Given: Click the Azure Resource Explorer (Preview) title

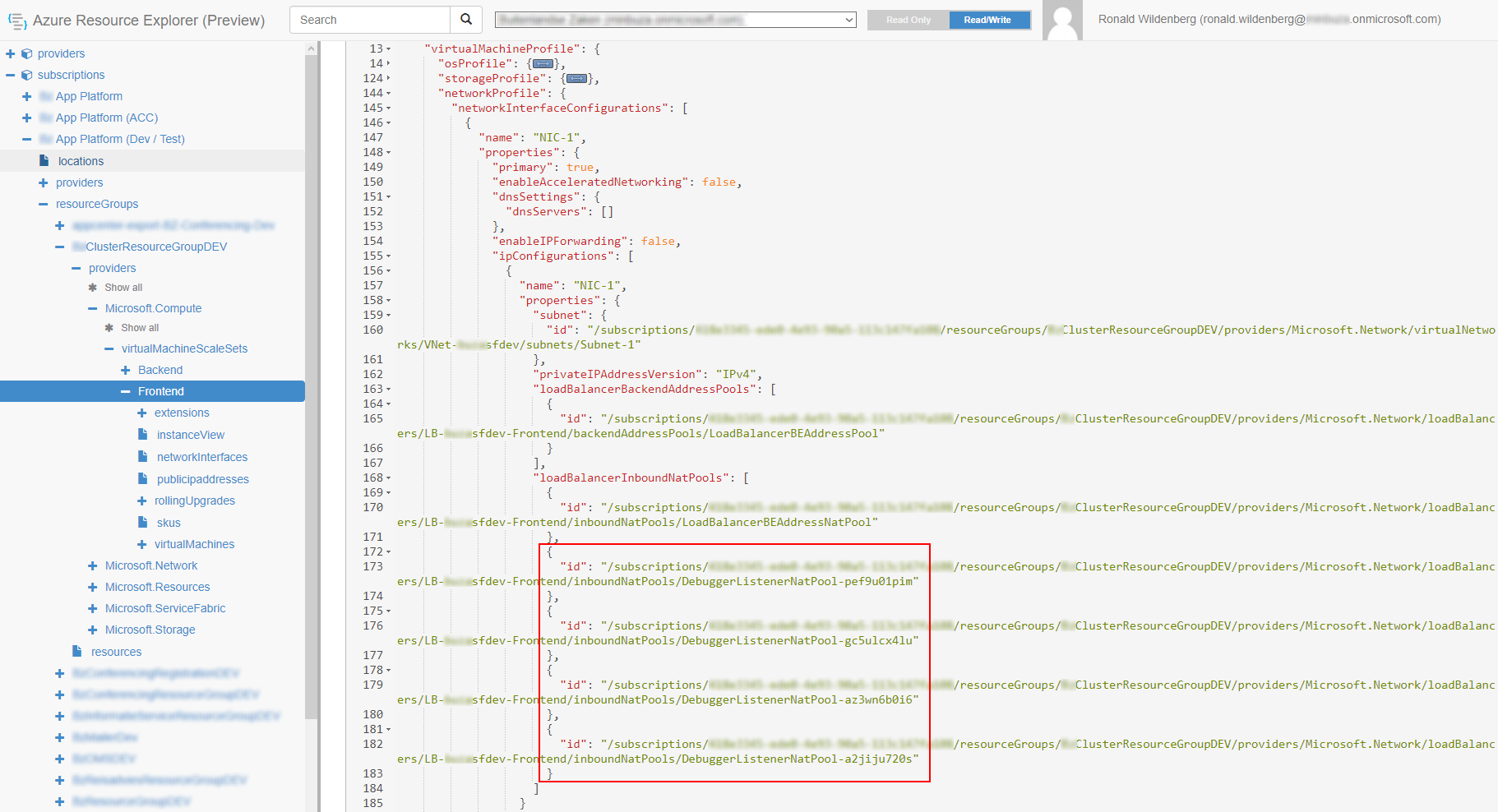Looking at the screenshot, I should tap(149, 21).
